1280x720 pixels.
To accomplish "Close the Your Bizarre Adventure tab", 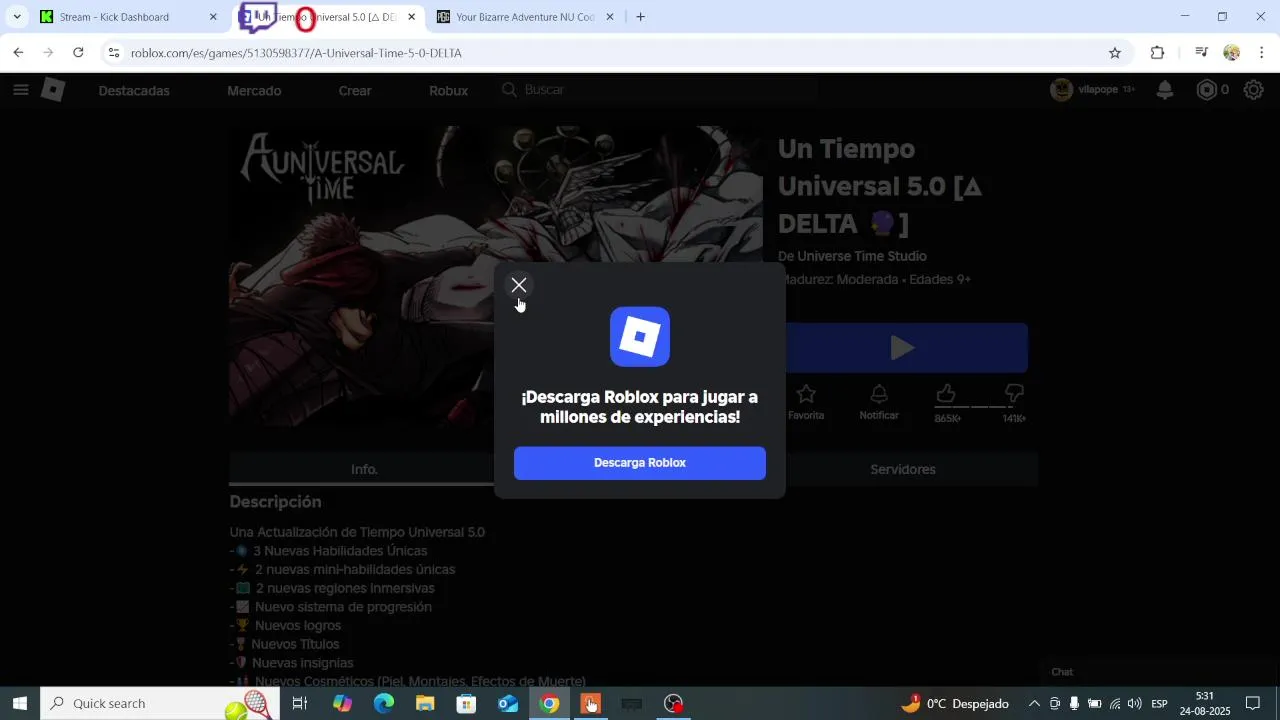I will 610,17.
